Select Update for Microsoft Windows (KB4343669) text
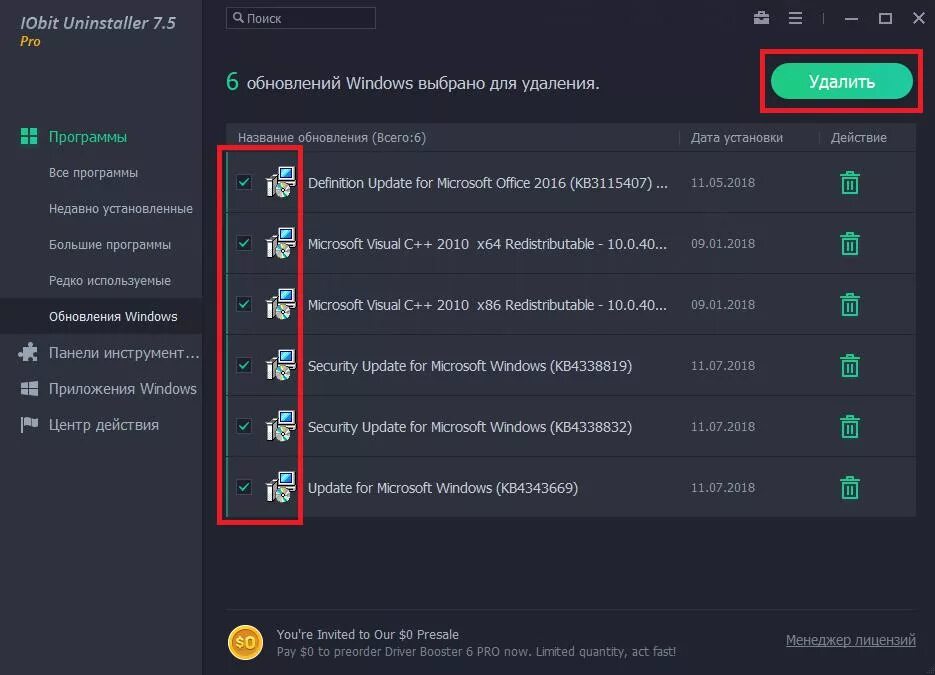 tap(442, 488)
